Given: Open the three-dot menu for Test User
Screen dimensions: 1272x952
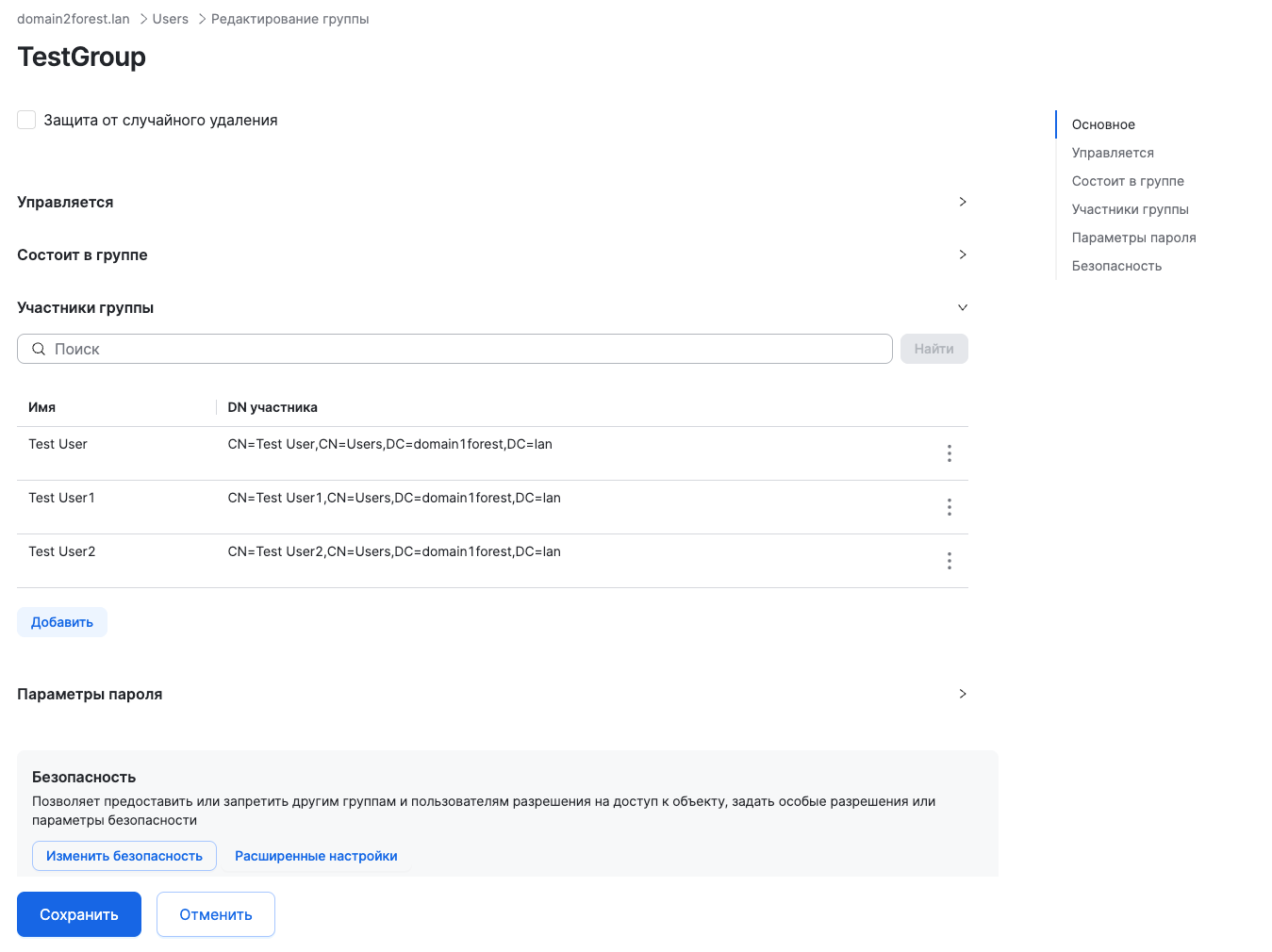Looking at the screenshot, I should (949, 453).
